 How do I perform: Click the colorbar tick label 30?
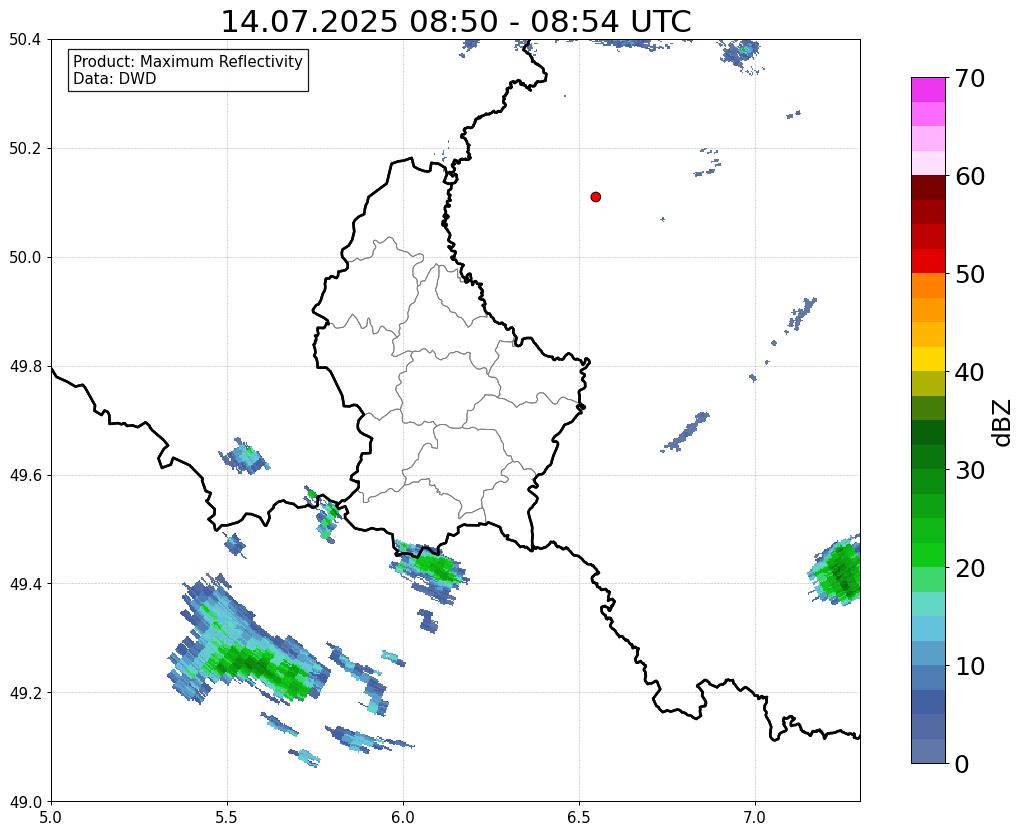[x=969, y=470]
